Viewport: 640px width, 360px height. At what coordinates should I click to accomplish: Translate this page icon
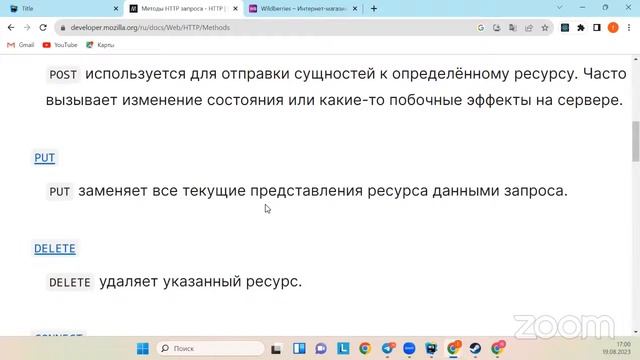[513, 28]
